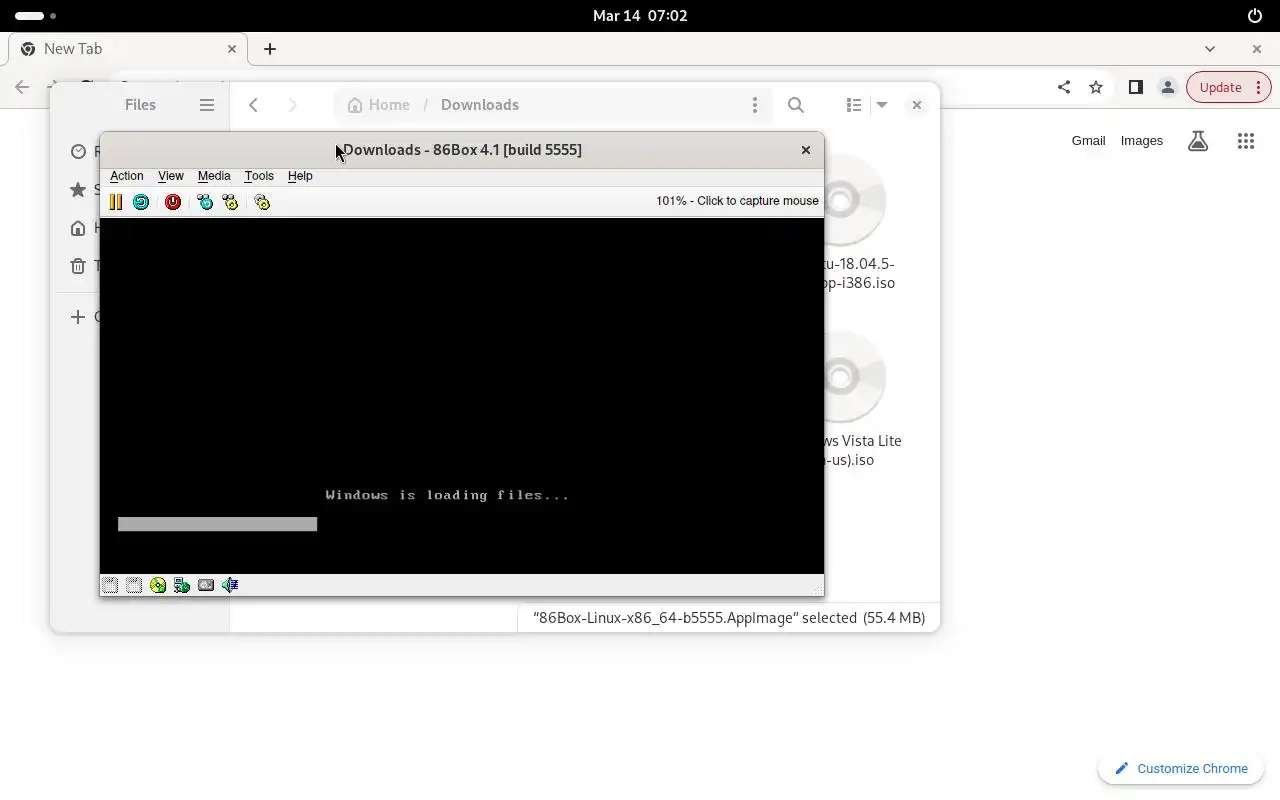Click Customize Chrome button
The width and height of the screenshot is (1280, 800).
(x=1181, y=768)
